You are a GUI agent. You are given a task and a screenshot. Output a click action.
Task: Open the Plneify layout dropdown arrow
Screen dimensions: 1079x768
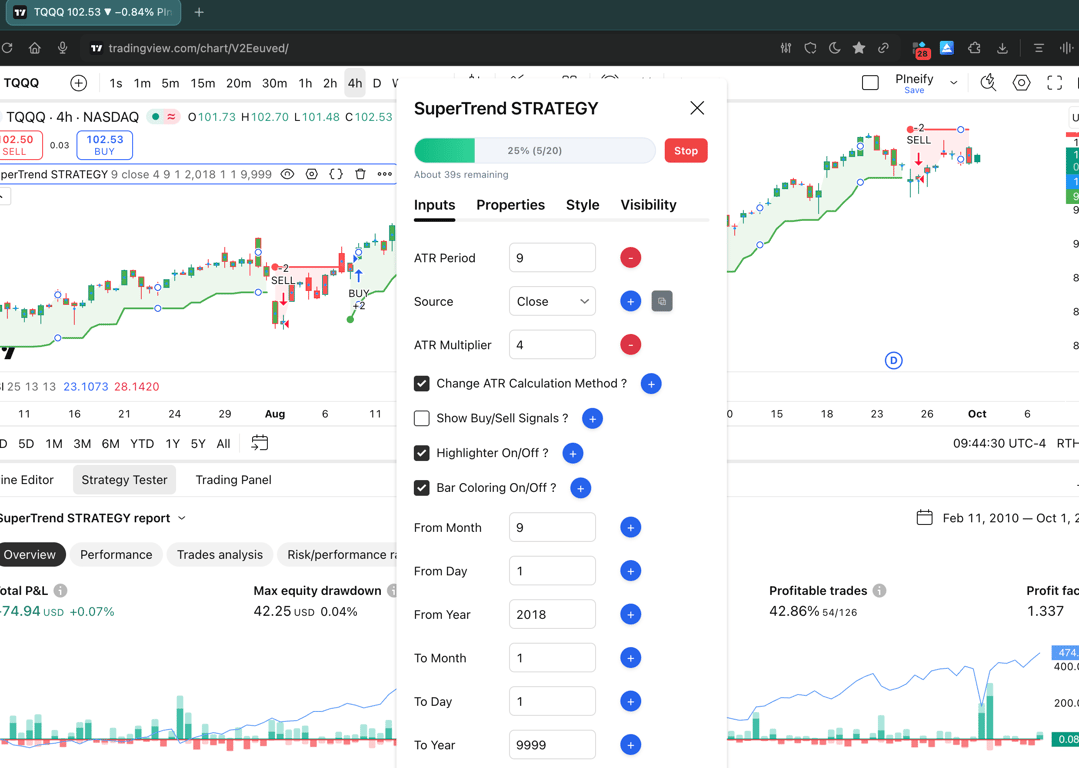[954, 83]
